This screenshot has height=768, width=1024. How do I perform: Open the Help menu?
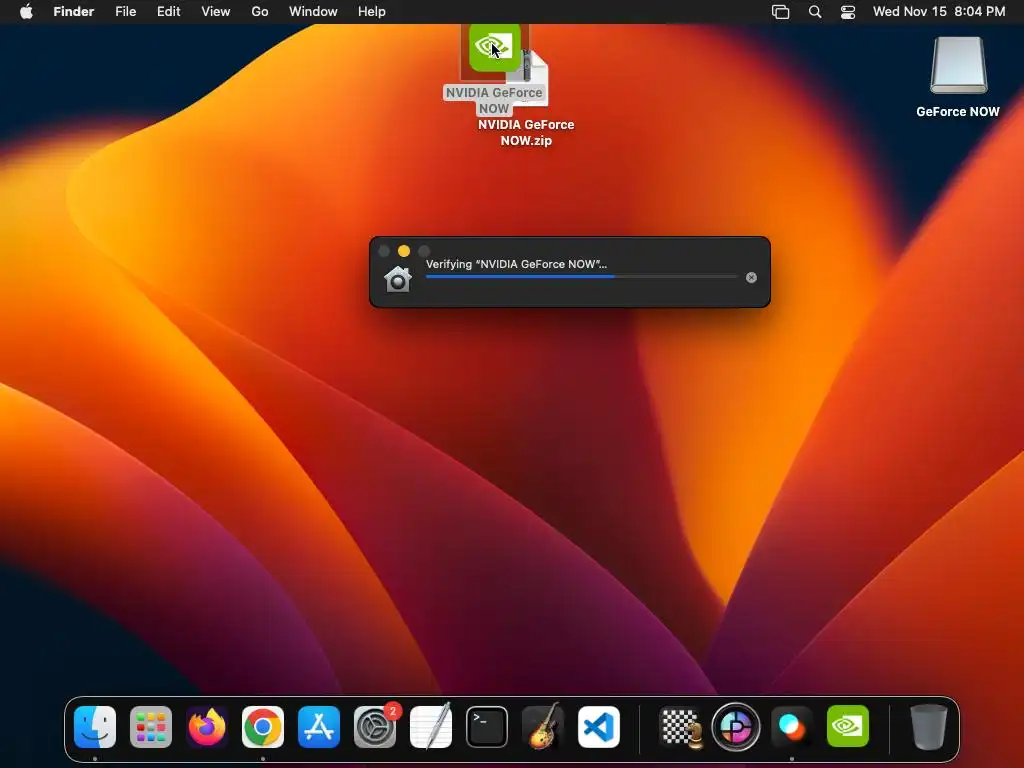tap(372, 12)
